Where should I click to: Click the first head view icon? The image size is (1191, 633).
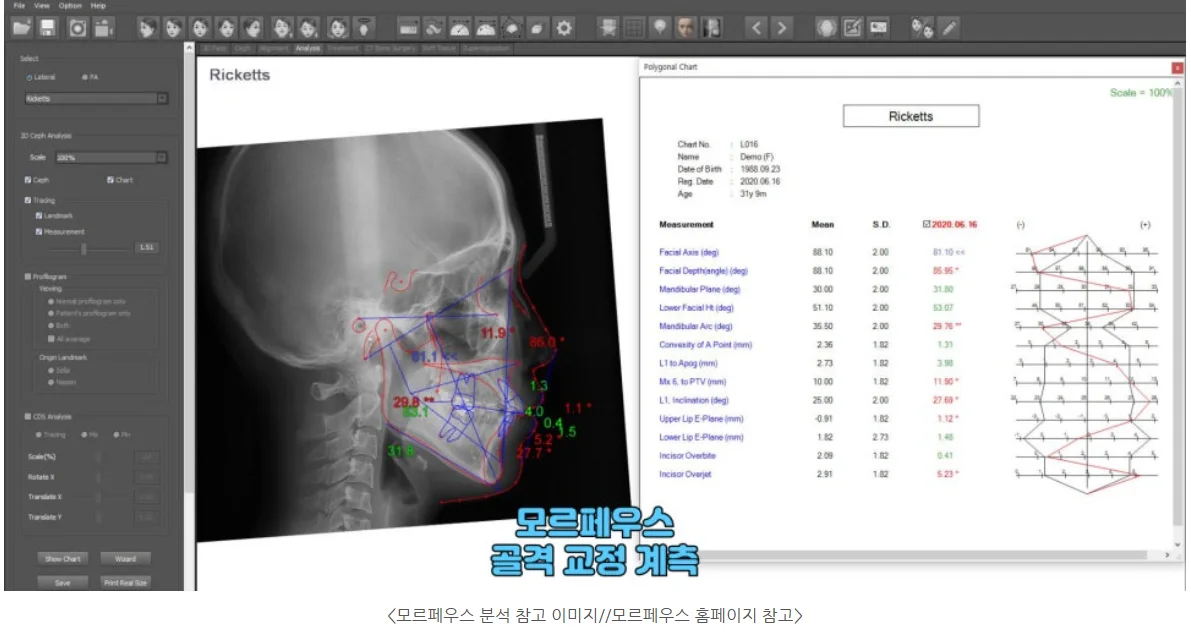tap(147, 29)
